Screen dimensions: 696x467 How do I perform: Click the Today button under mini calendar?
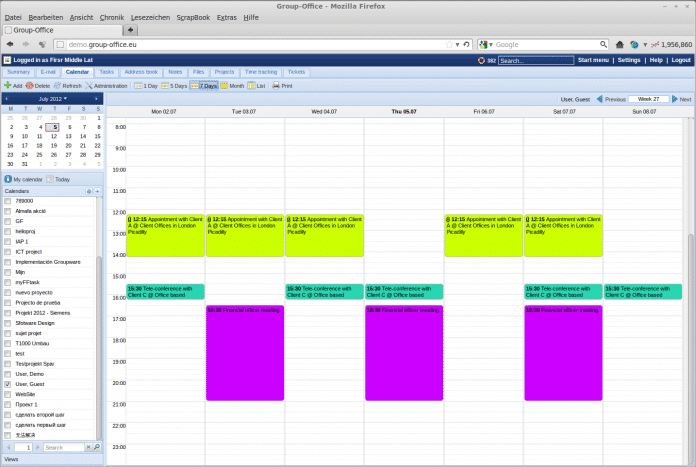(x=56, y=179)
